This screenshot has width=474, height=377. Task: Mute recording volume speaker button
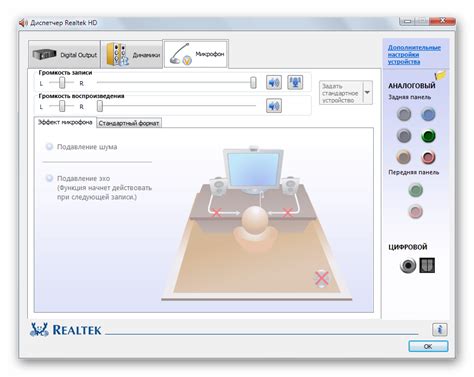[x=274, y=82]
